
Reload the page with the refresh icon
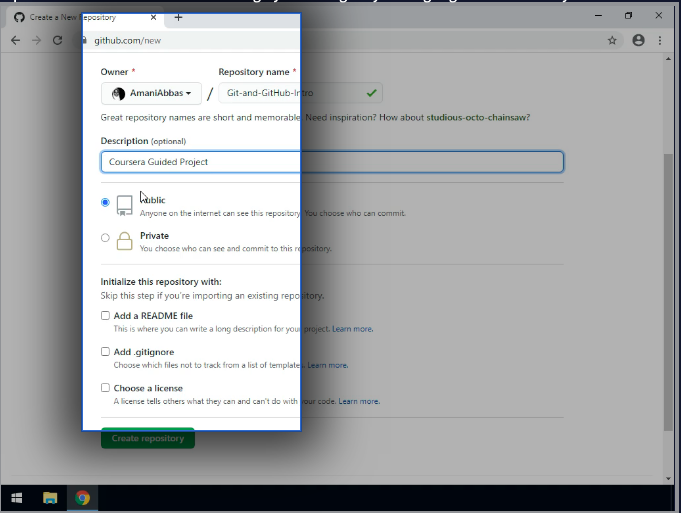57,40
